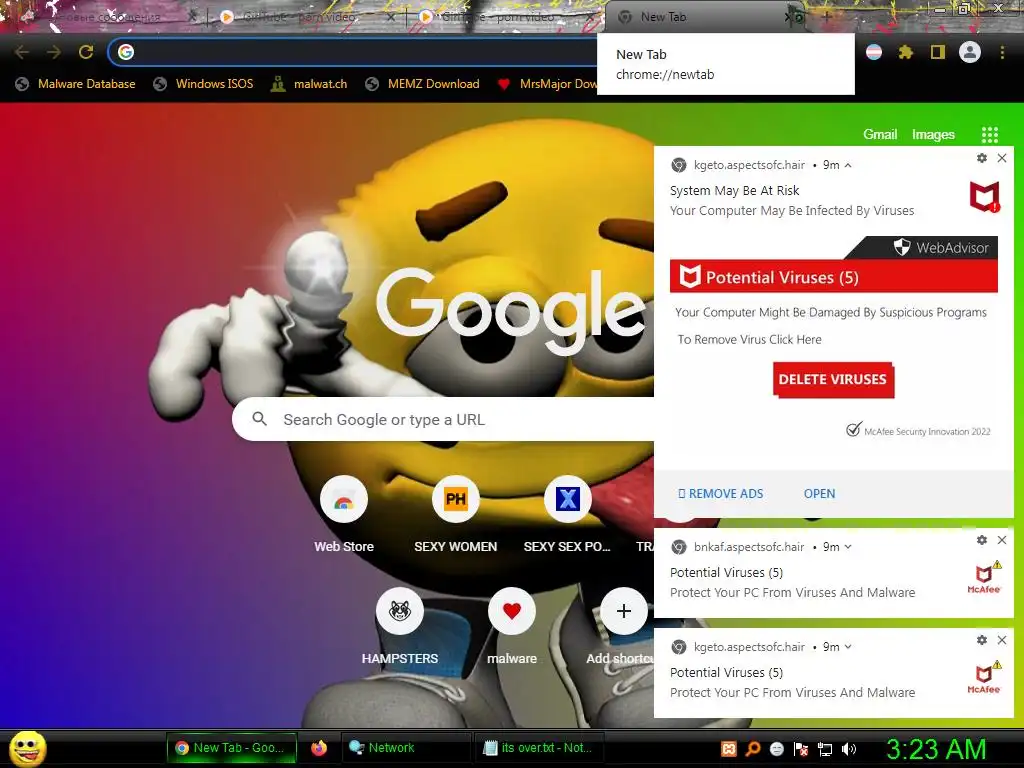1024x768 pixels.
Task: Switch to the Network taskbar window
Action: (x=406, y=748)
